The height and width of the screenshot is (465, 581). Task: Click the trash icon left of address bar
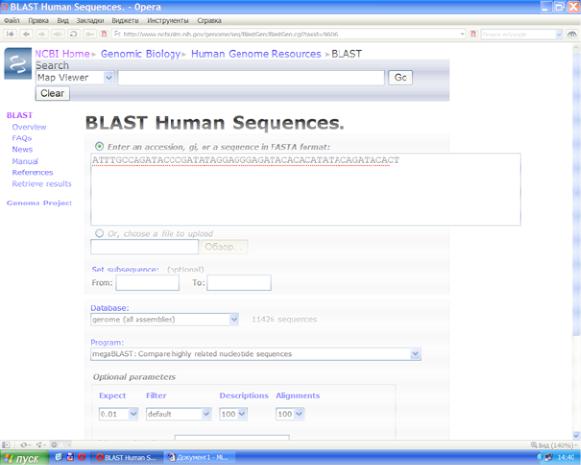104,34
